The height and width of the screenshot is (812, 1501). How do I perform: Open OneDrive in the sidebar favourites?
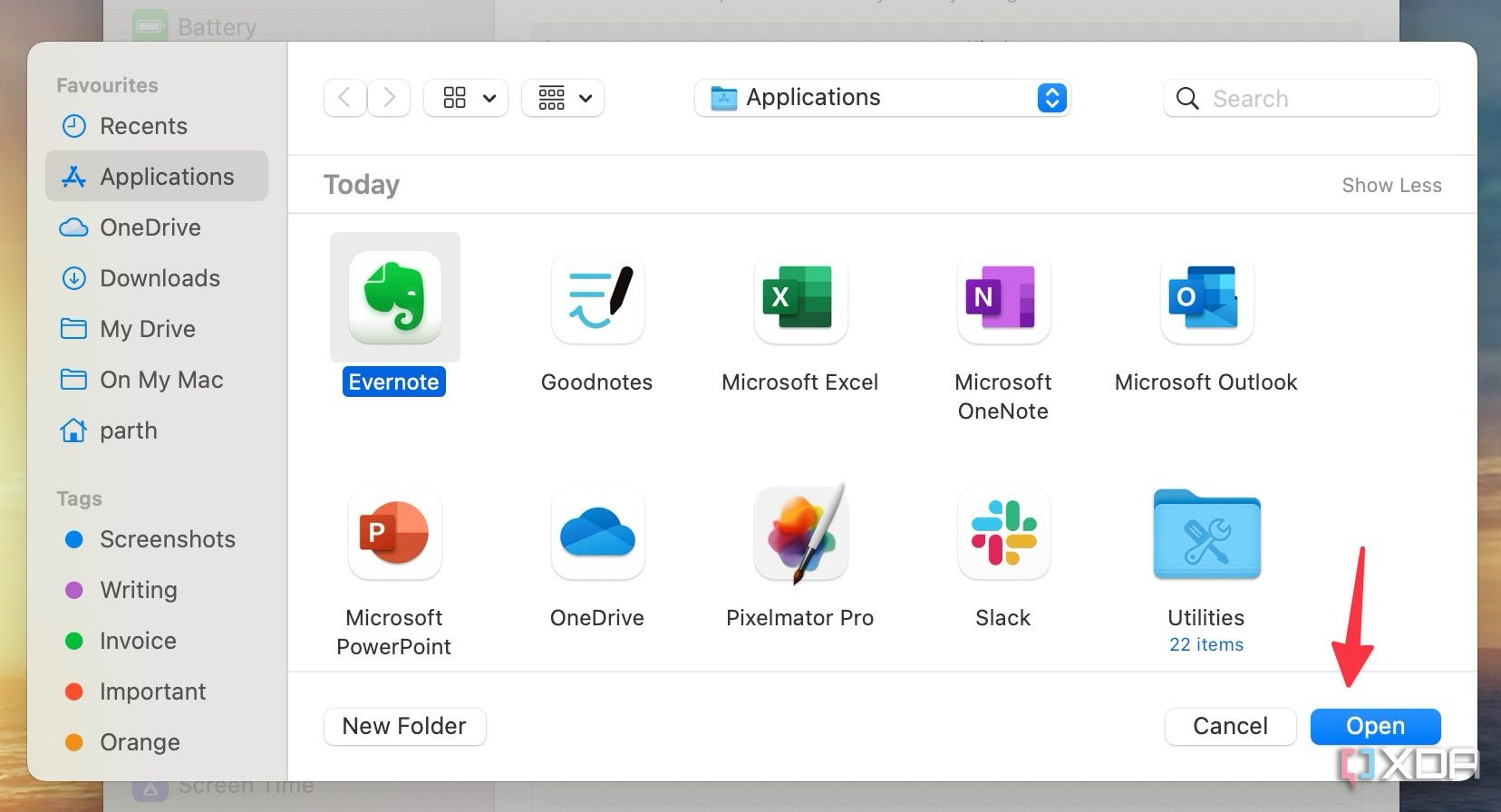pos(157,227)
